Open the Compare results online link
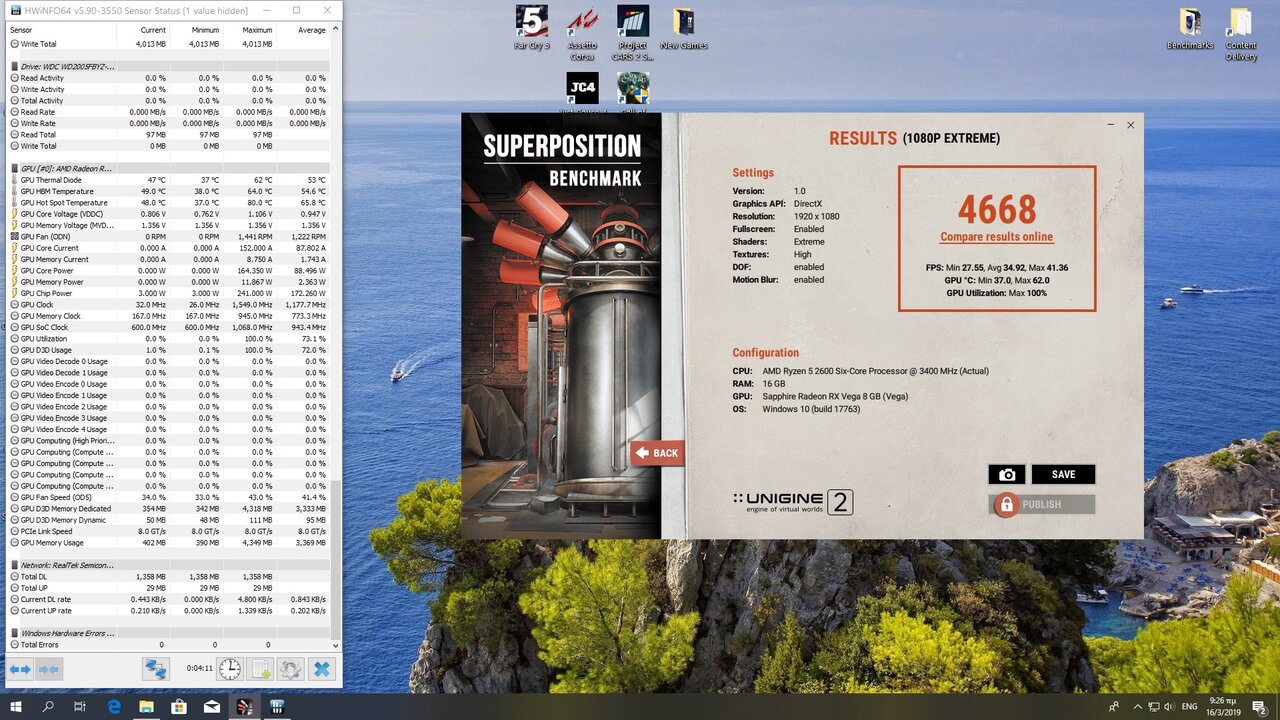This screenshot has width=1280, height=720. [996, 237]
